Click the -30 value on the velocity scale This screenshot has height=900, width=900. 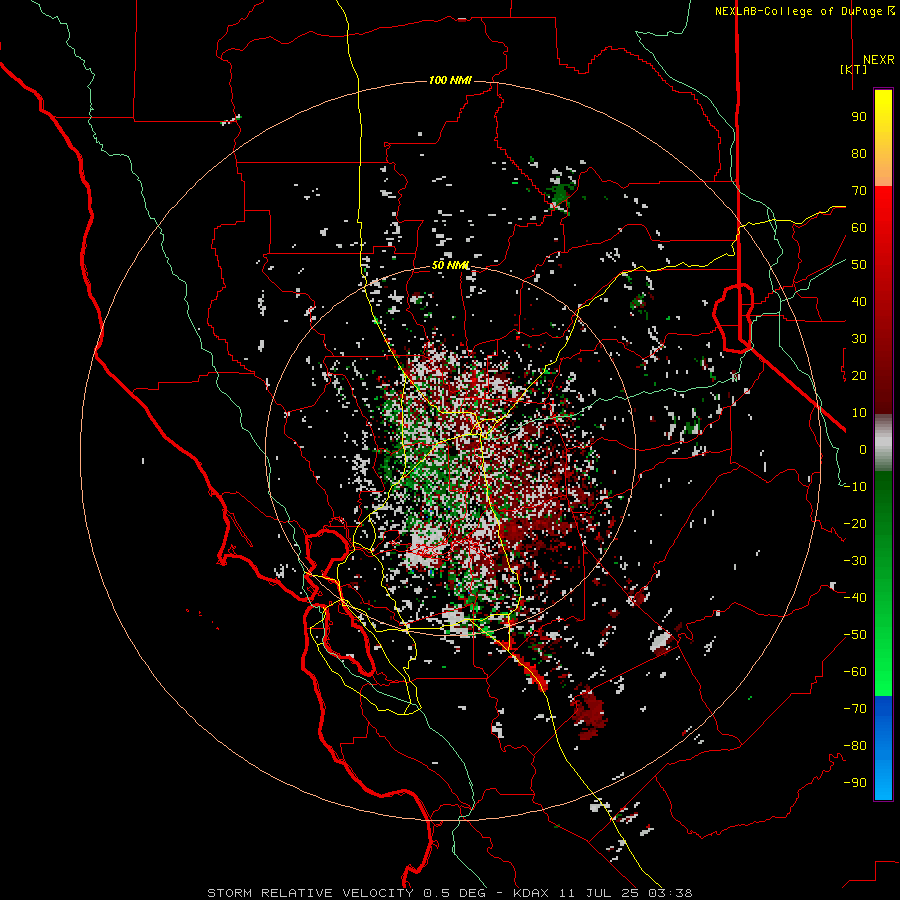click(x=855, y=561)
